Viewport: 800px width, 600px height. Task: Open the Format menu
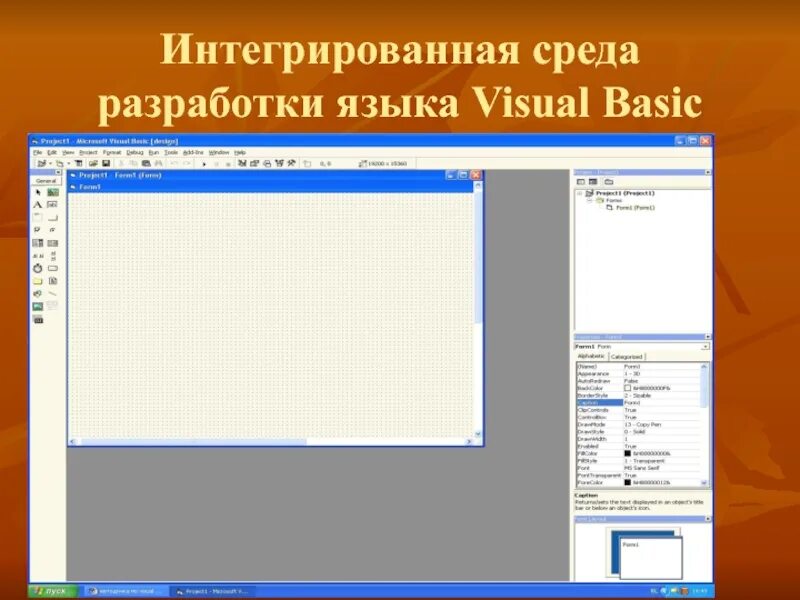click(112, 152)
